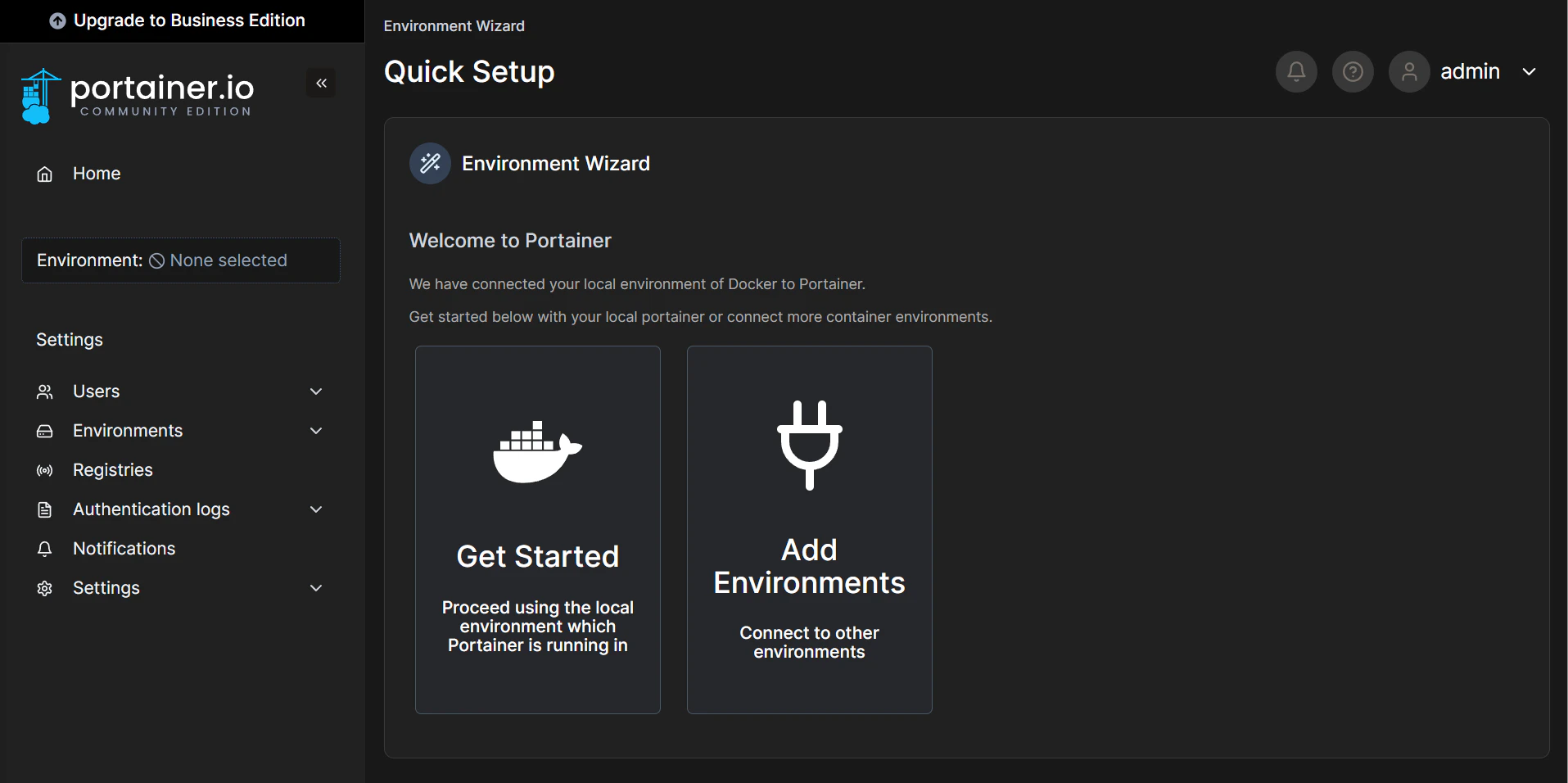Click the Environments drive icon

pyautogui.click(x=45, y=431)
